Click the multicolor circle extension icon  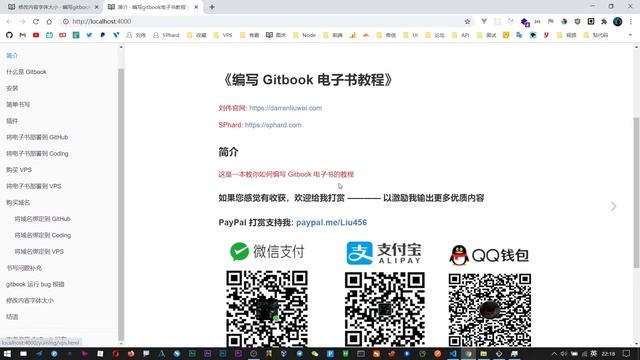coord(564,22)
